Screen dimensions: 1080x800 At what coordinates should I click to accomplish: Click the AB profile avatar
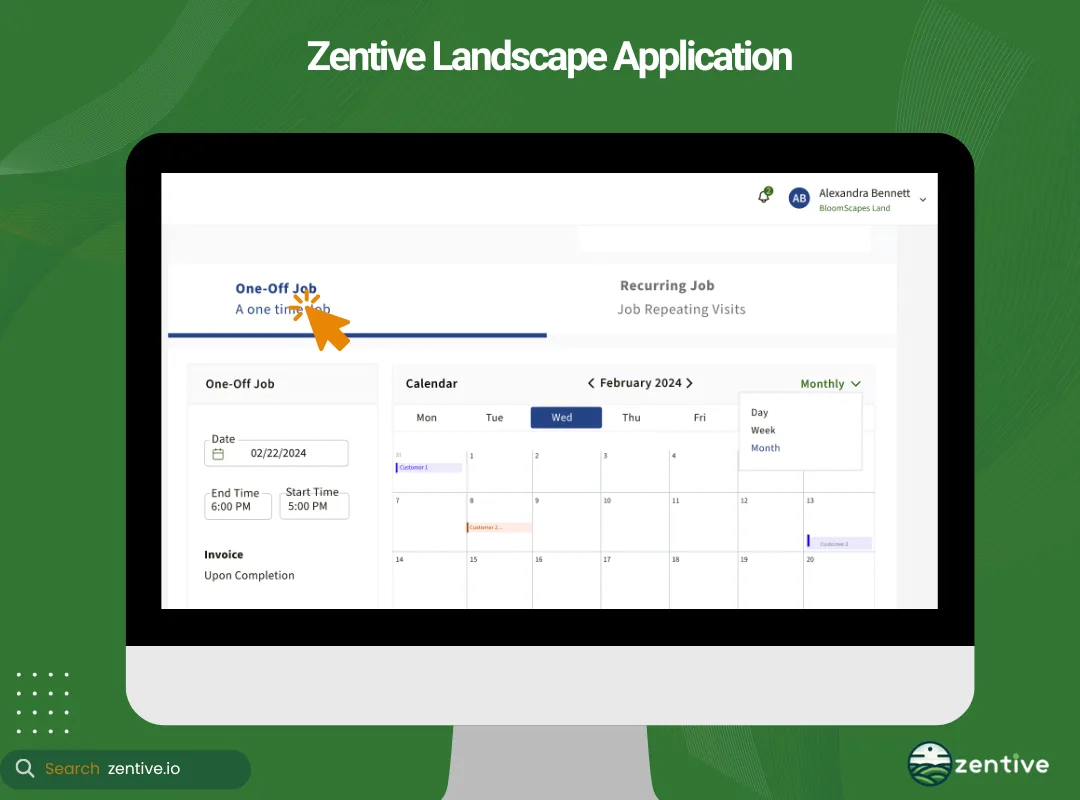coord(799,198)
